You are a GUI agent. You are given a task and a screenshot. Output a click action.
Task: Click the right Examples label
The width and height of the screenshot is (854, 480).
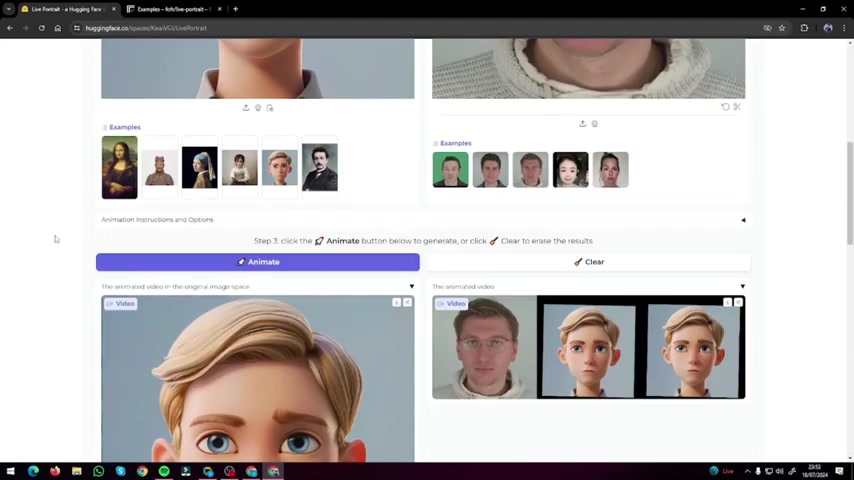click(x=456, y=143)
